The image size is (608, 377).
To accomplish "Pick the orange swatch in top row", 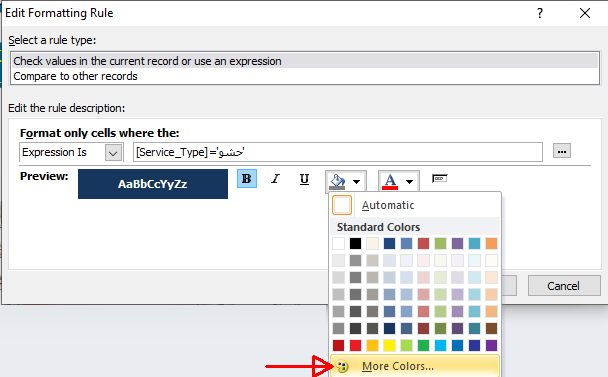I will [x=491, y=244].
